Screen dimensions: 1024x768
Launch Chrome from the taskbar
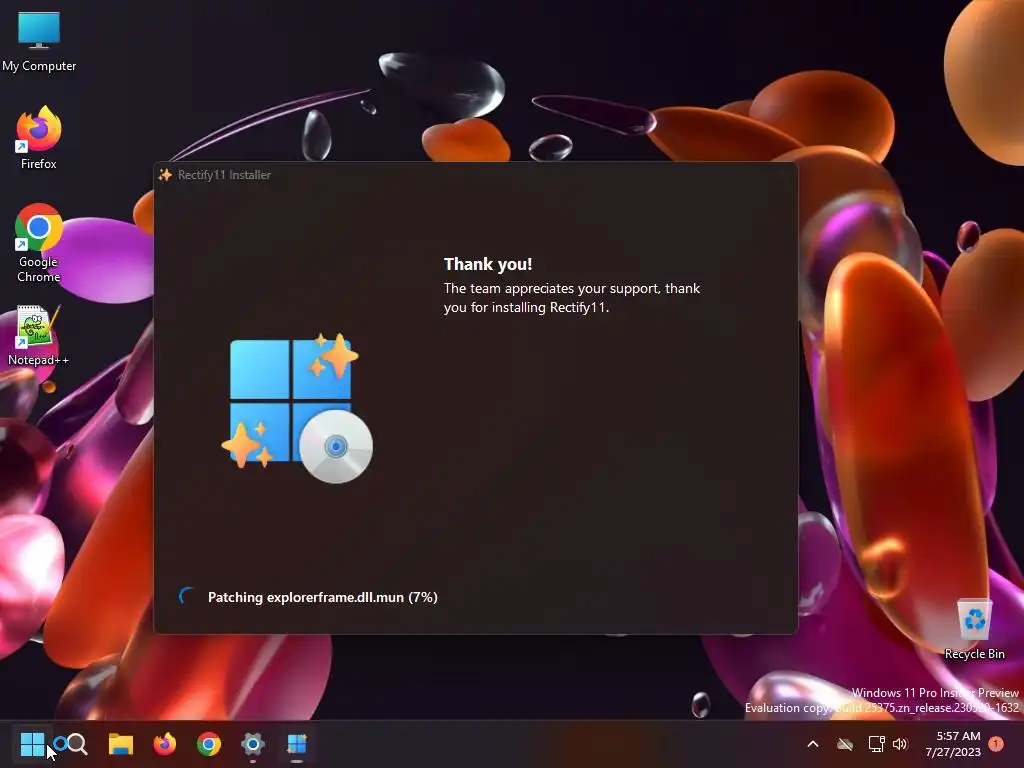point(209,744)
